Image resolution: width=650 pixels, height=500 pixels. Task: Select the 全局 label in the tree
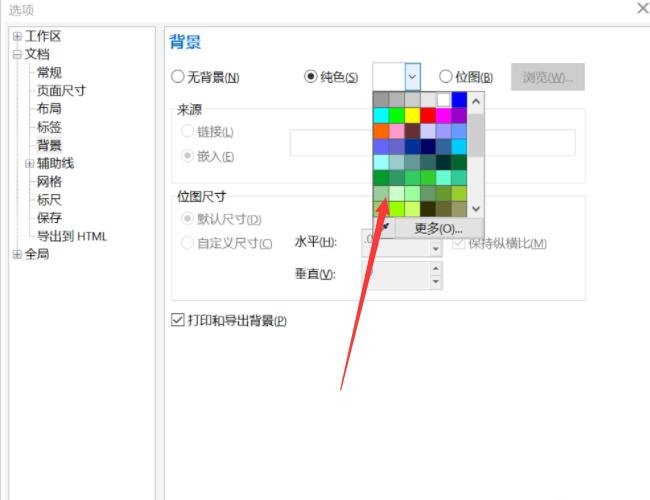[x=37, y=254]
